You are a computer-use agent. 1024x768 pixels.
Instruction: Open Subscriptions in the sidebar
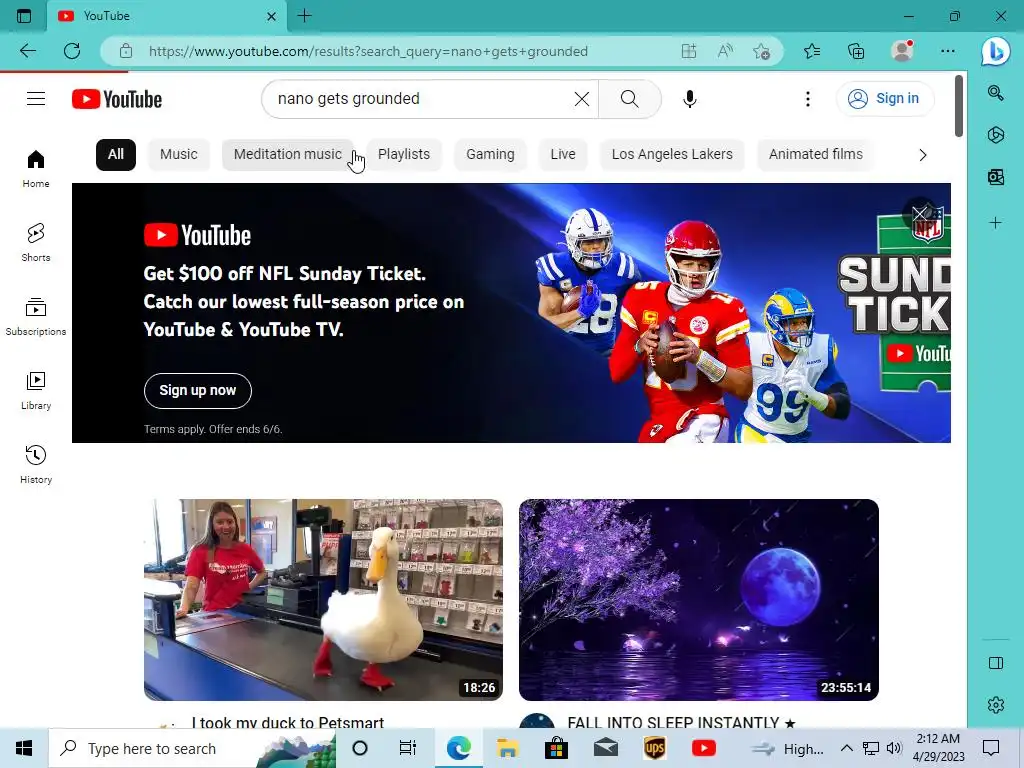tap(36, 317)
